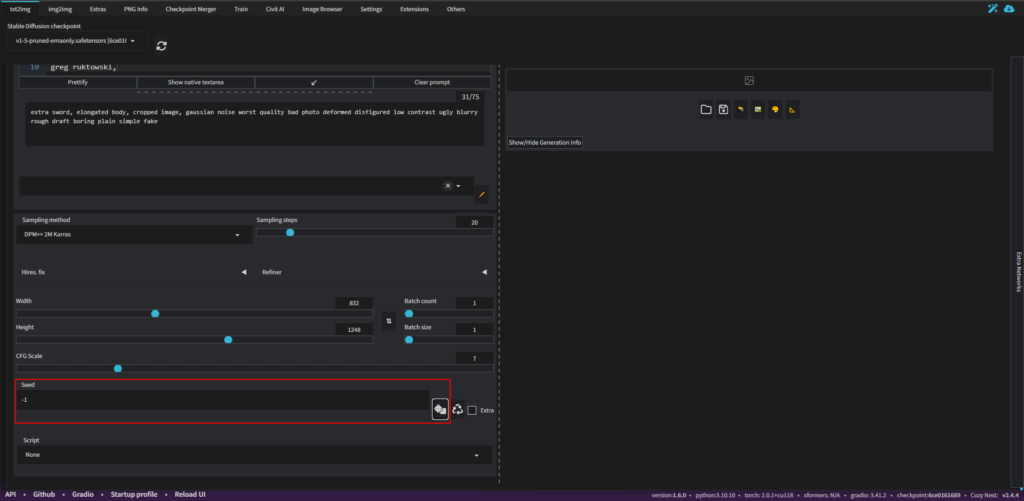Click the CFG Scale slider handle
1024x501 pixels.
(118, 368)
